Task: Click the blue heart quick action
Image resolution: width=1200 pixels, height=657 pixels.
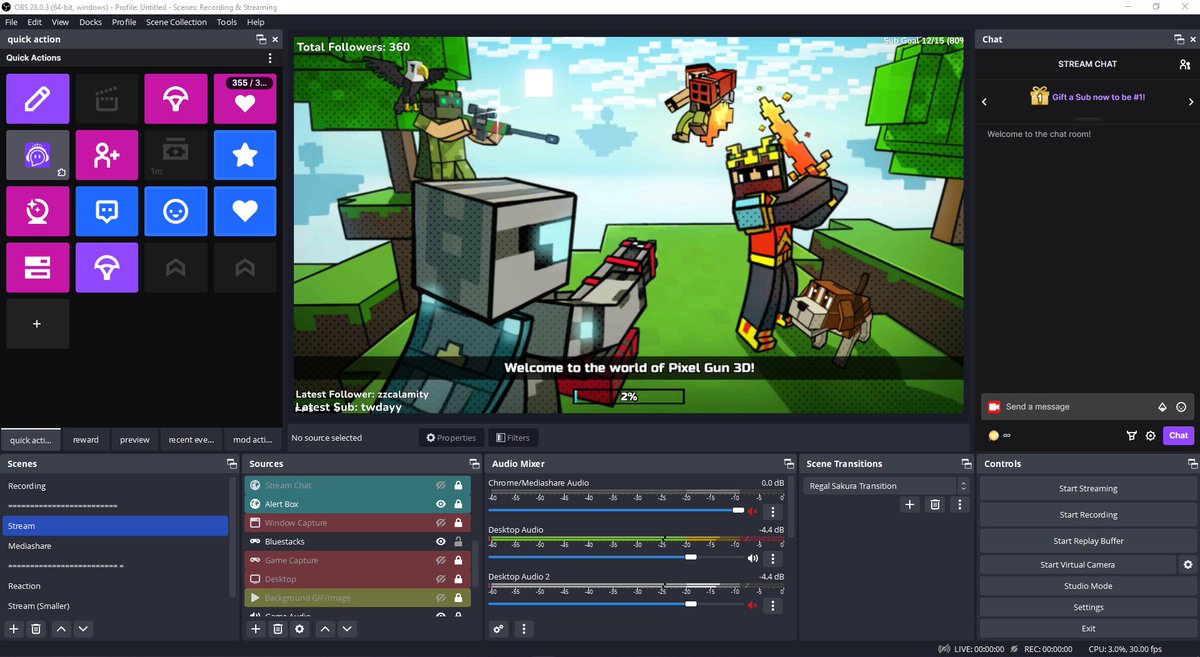Action: pos(245,211)
